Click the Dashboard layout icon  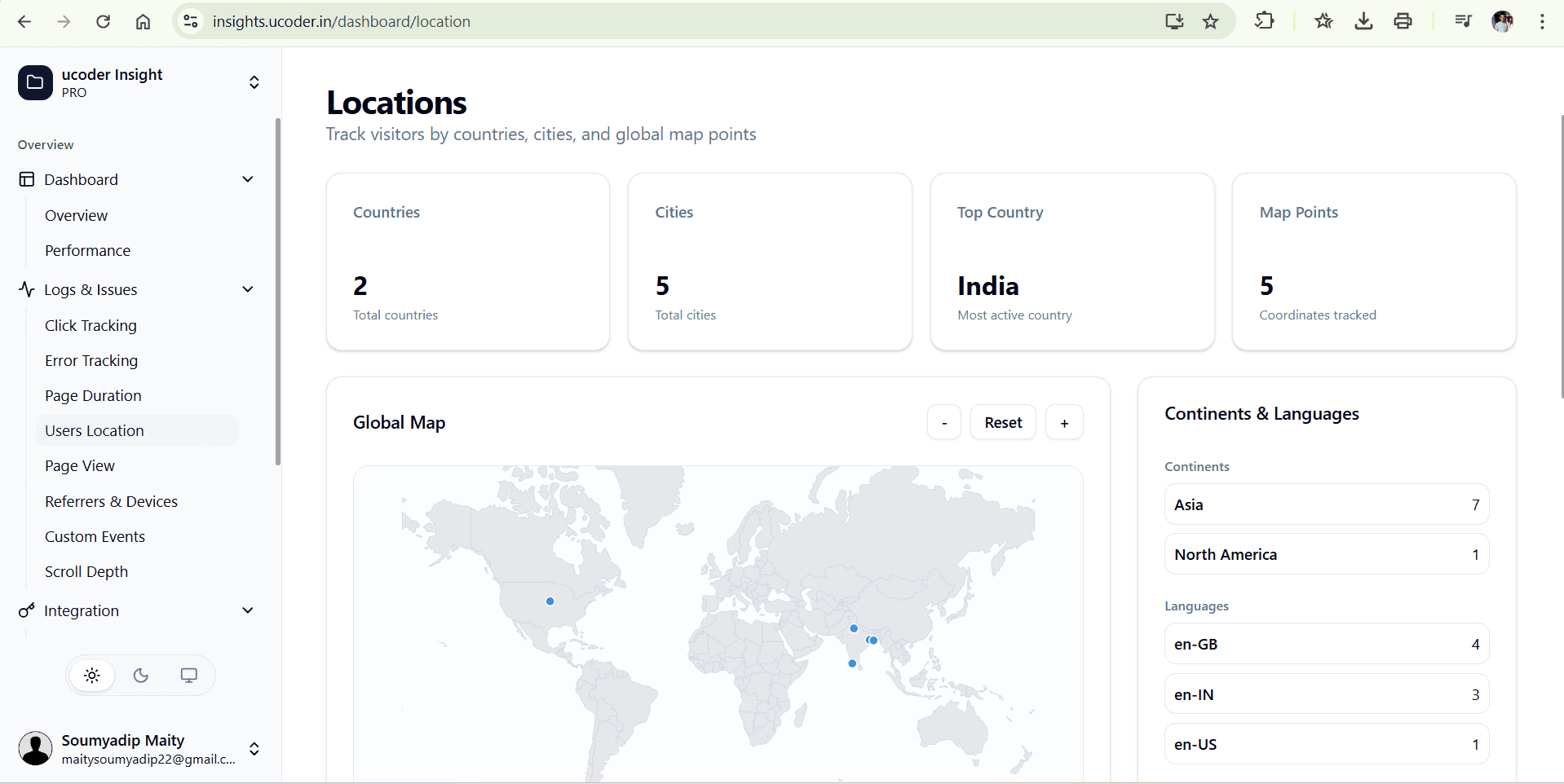click(27, 179)
